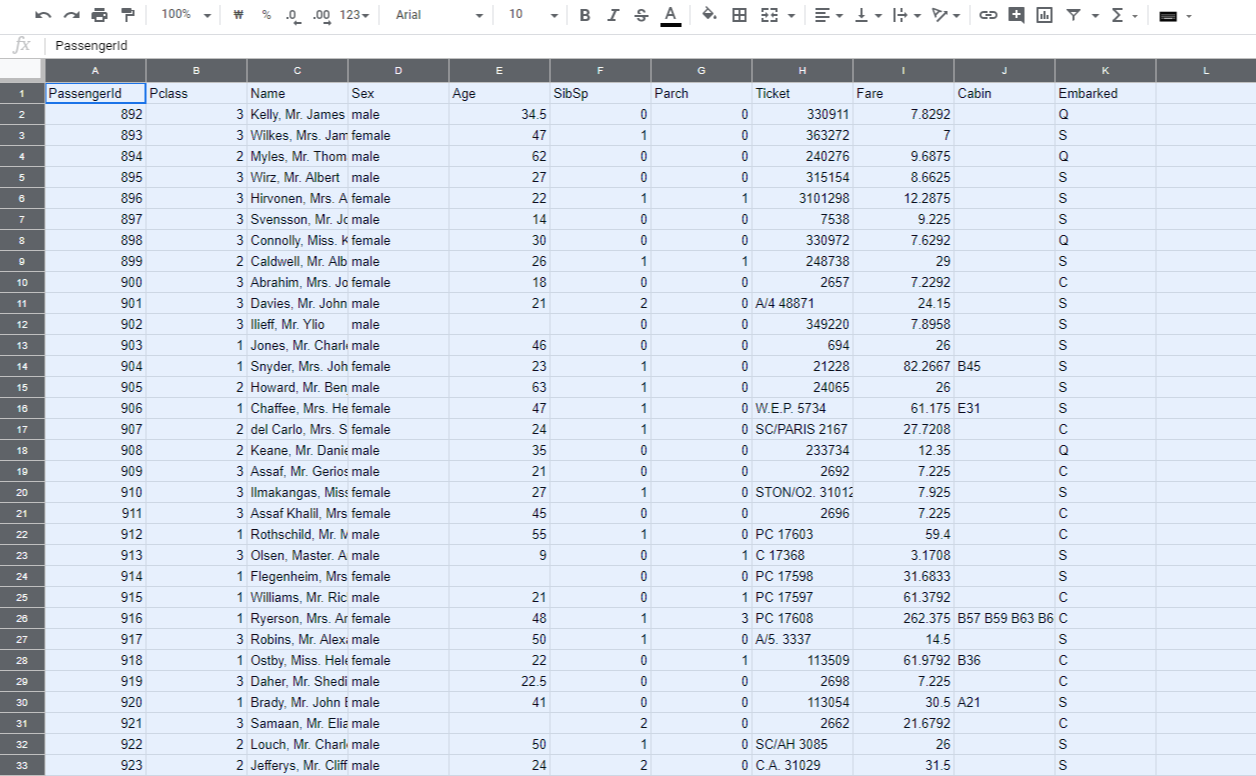Open filter views dropdown arrow
This screenshot has height=776, width=1256.
pyautogui.click(x=1095, y=15)
